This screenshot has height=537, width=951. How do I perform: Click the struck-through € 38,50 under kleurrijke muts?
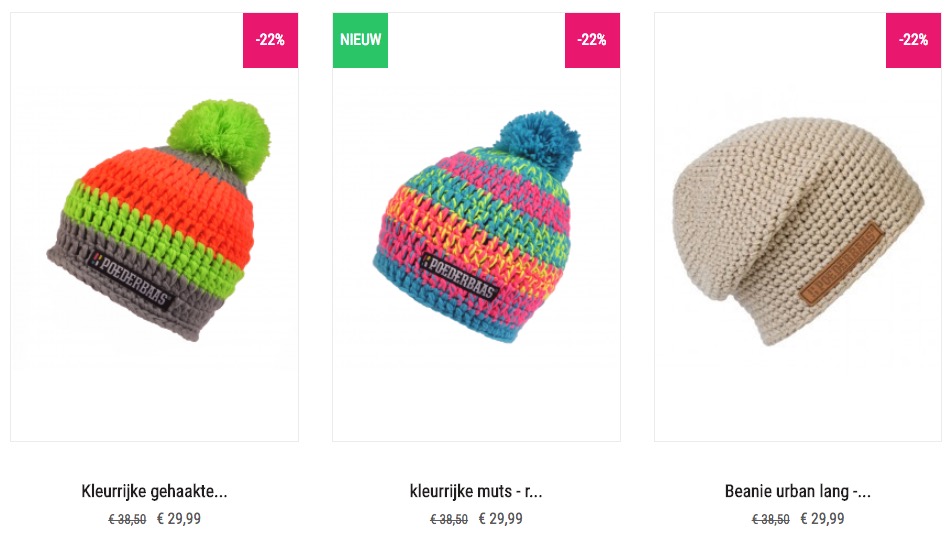[x=449, y=519]
